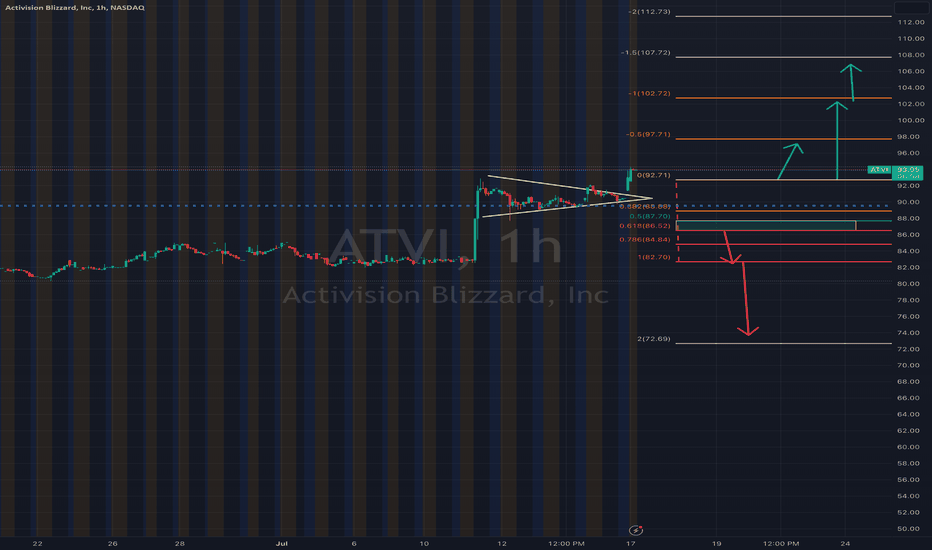The height and width of the screenshot is (550, 932).
Task: Click the lightning bolt events icon
Action: tap(635, 530)
